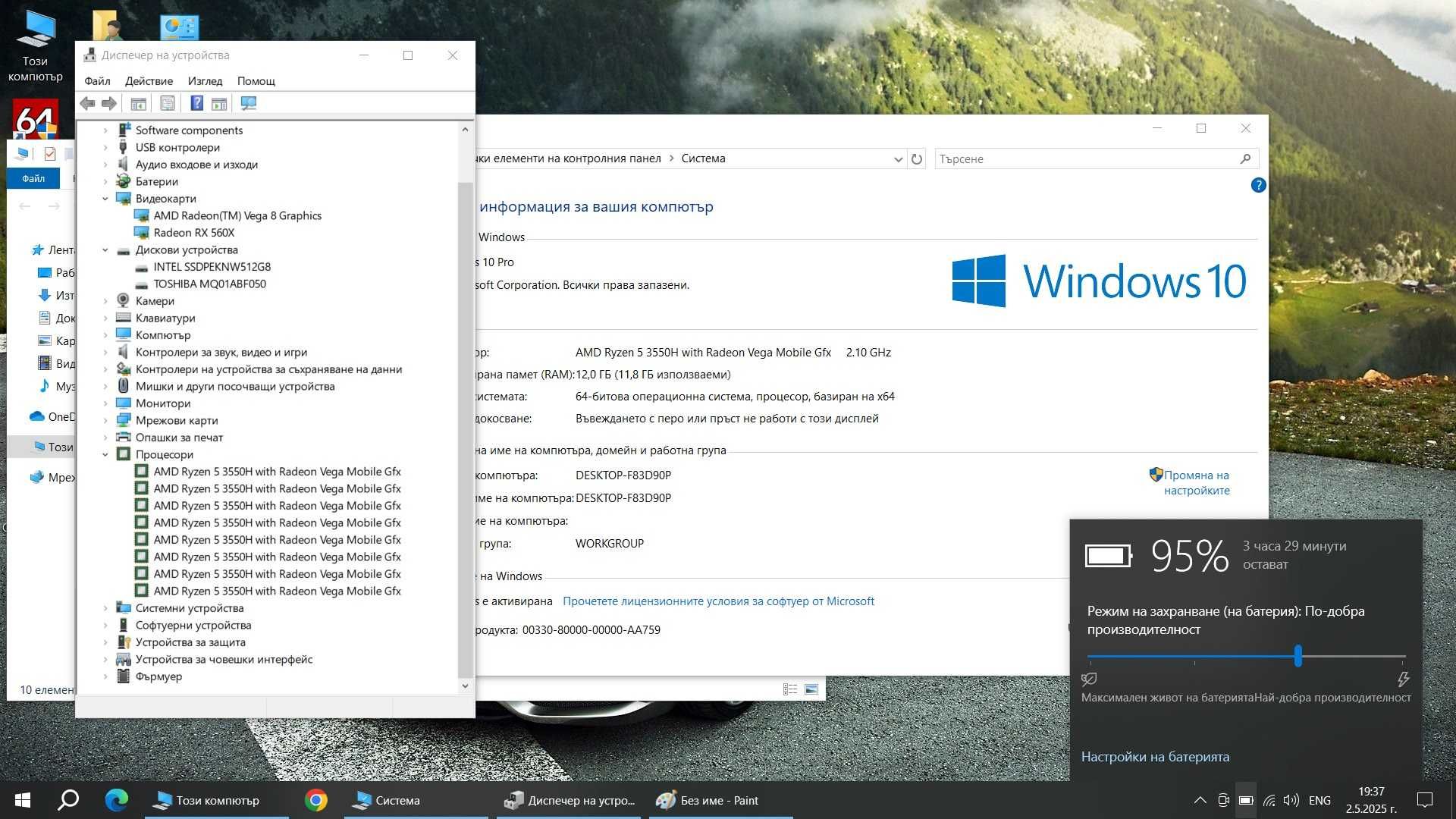Open the blue Файл tab in Explorer window
1456x819 pixels.
click(x=33, y=179)
